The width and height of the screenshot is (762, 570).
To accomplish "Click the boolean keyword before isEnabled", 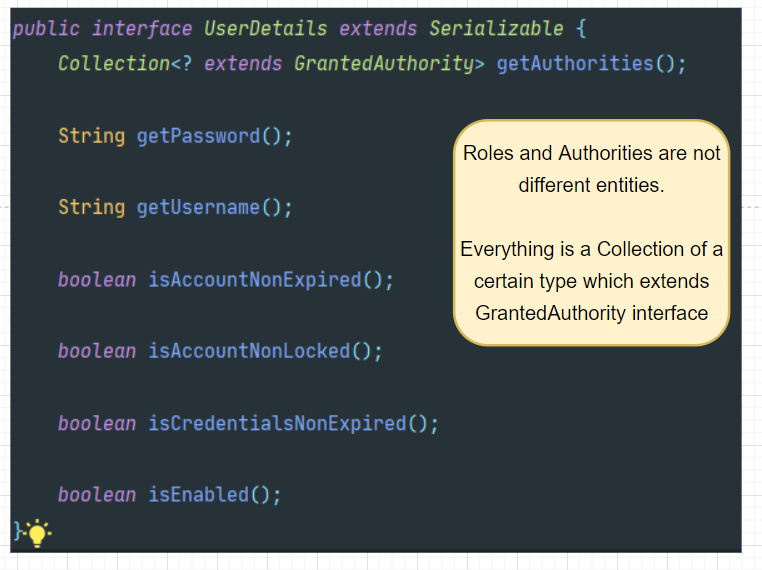I will (97, 495).
